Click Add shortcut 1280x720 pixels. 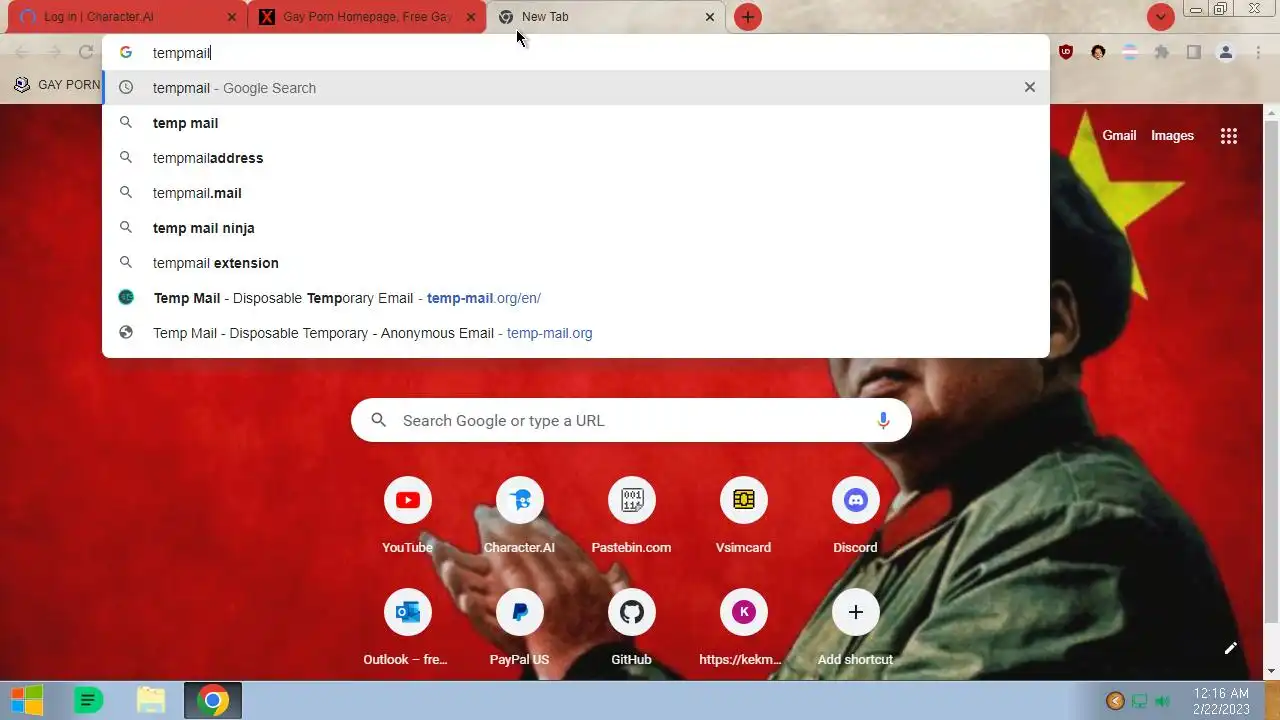pos(855,628)
